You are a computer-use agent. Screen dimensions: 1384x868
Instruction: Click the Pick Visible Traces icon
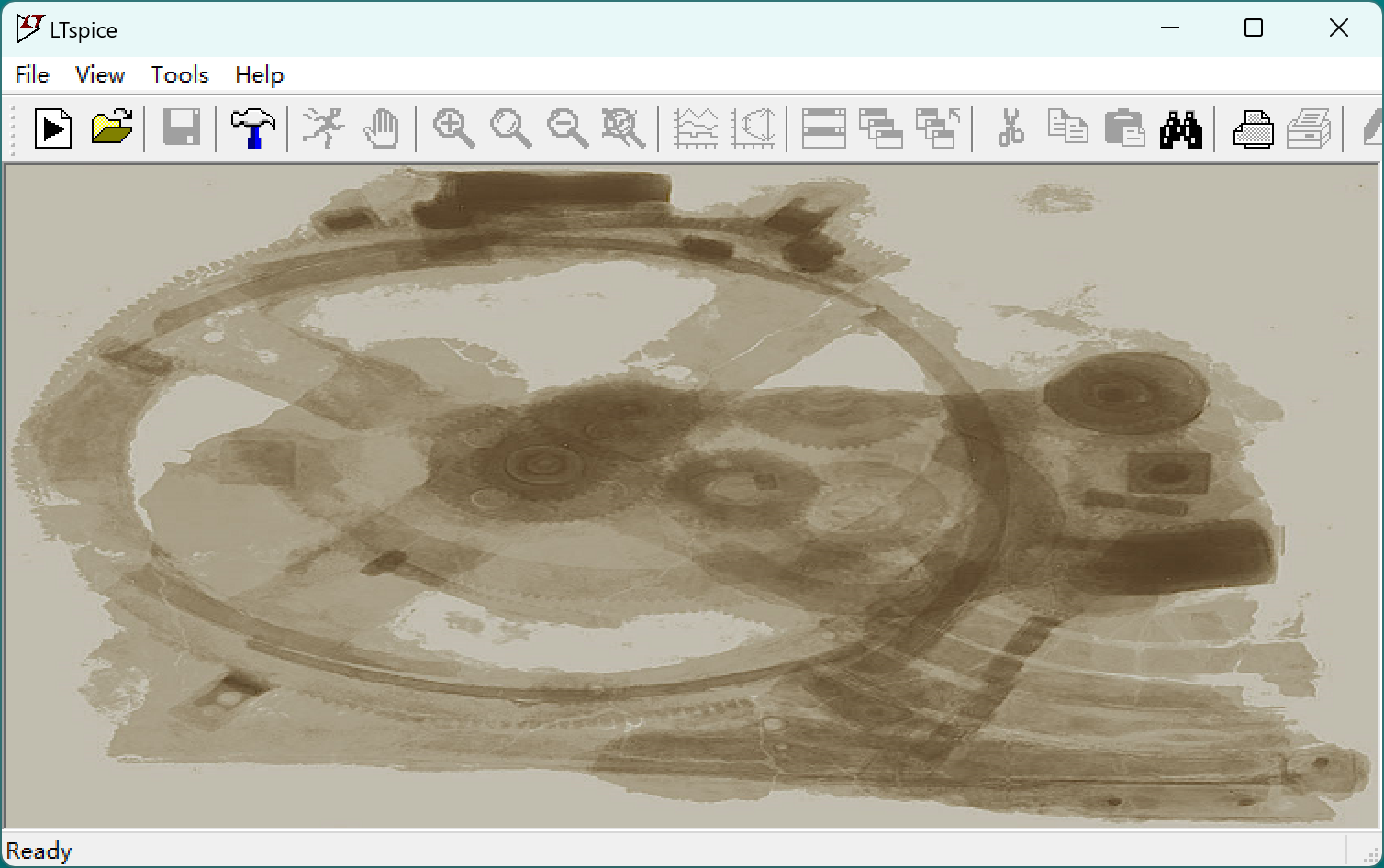coord(753,128)
